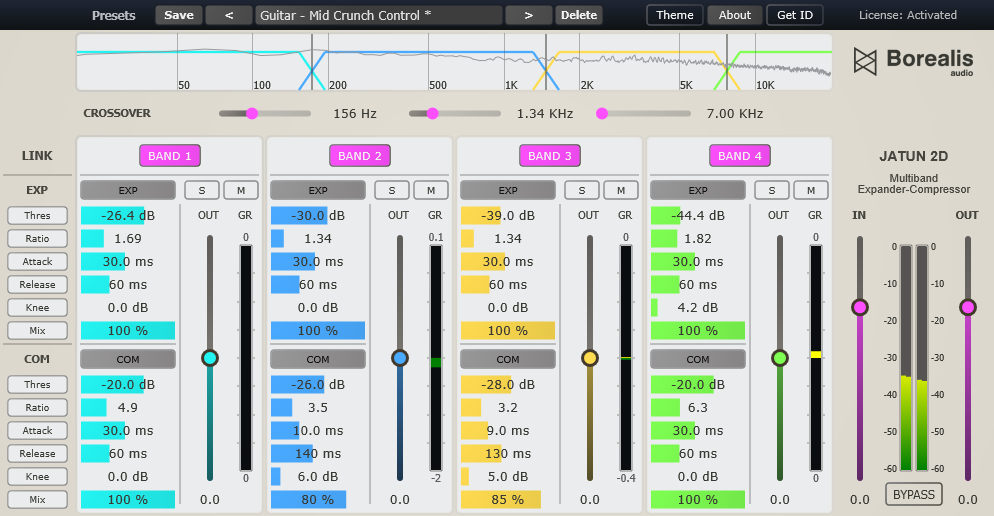Go to the next preset arrow

[x=529, y=15]
